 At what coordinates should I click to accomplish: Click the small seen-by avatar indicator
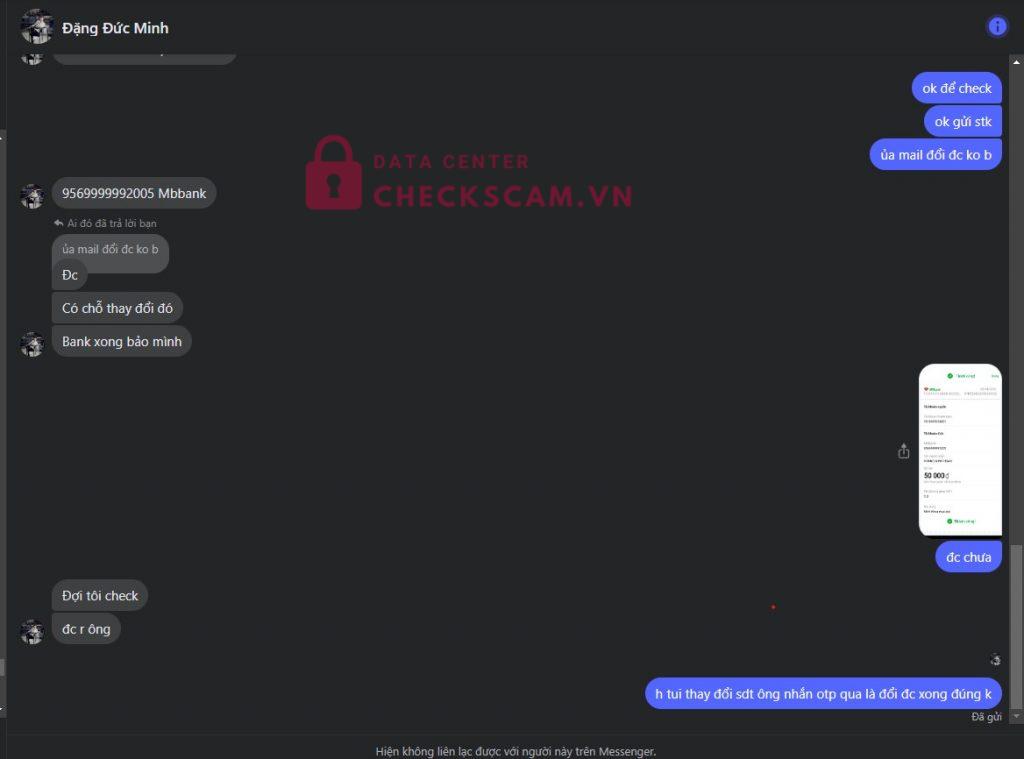[995, 660]
